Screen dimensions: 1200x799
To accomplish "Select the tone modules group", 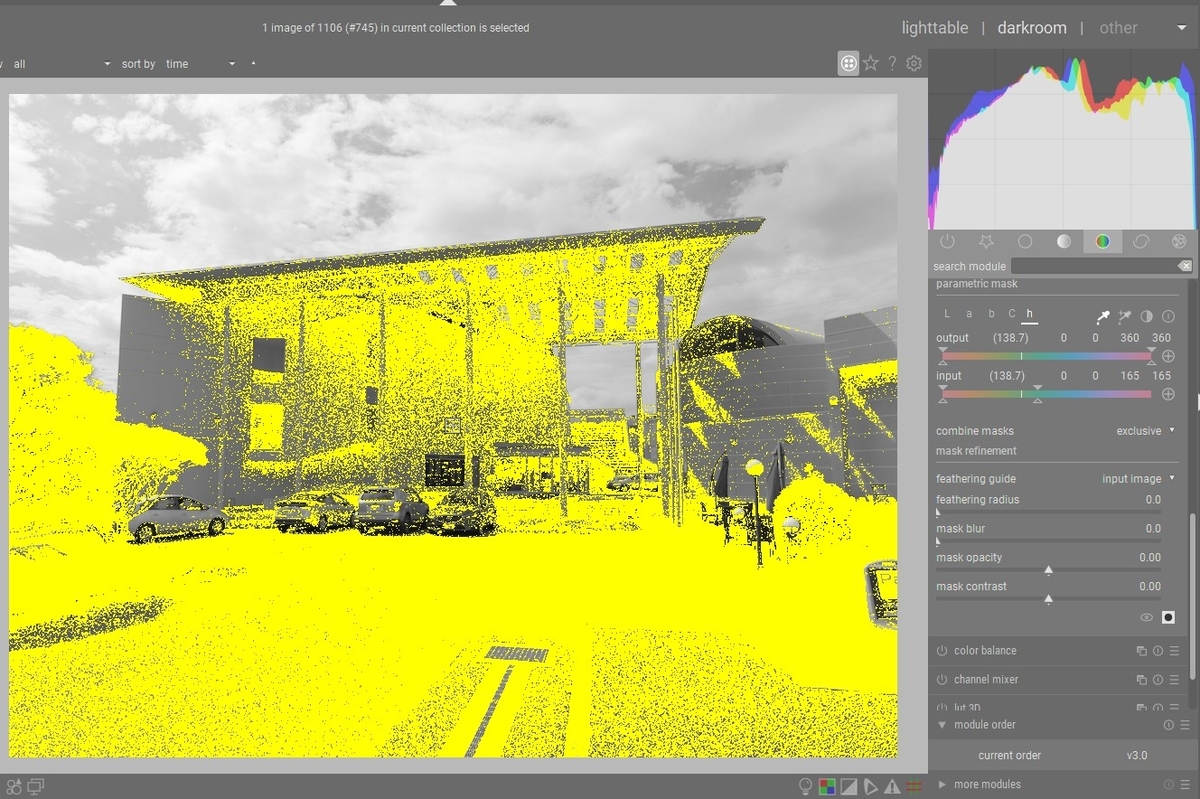I will 1064,242.
